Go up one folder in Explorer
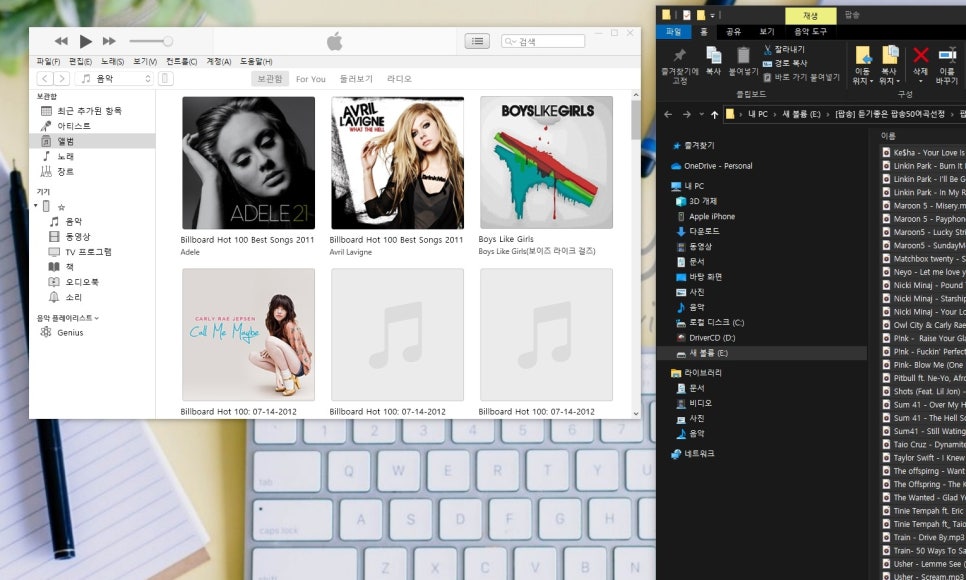The image size is (966, 580). click(x=714, y=114)
